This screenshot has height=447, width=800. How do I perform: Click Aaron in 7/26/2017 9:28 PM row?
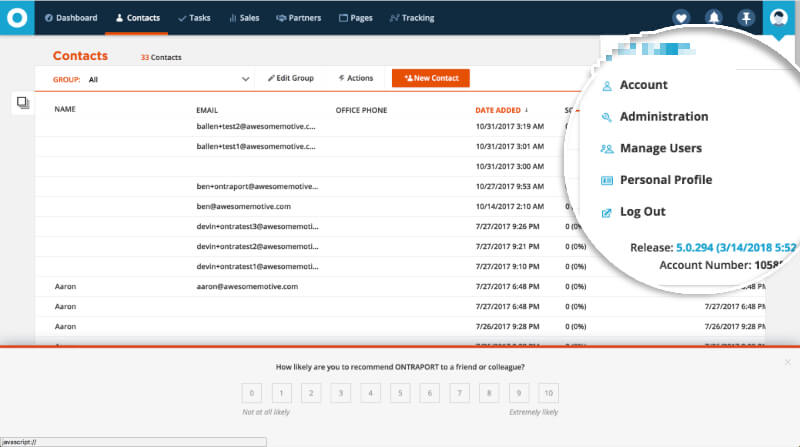point(65,327)
